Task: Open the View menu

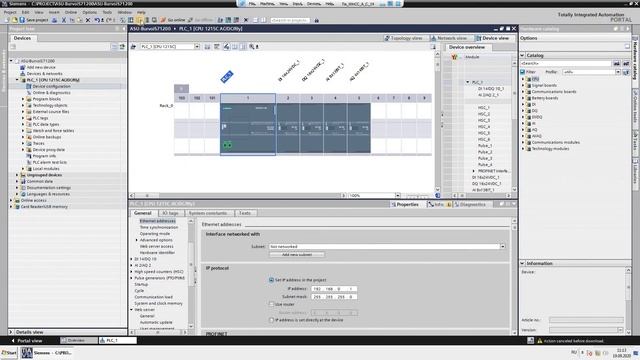Action: coord(39,12)
